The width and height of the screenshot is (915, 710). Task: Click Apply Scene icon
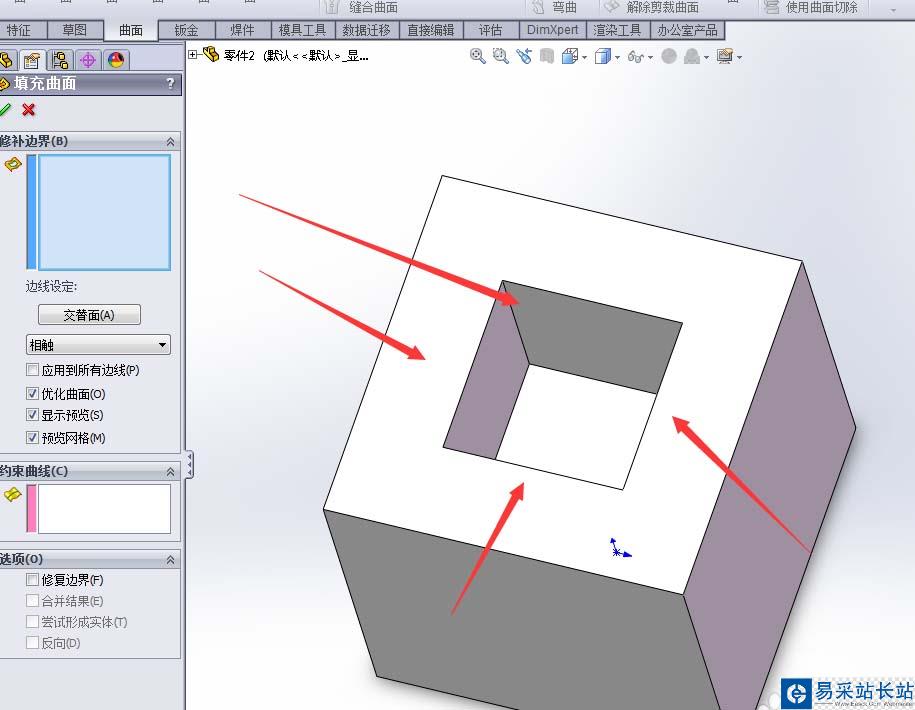pyautogui.click(x=692, y=56)
